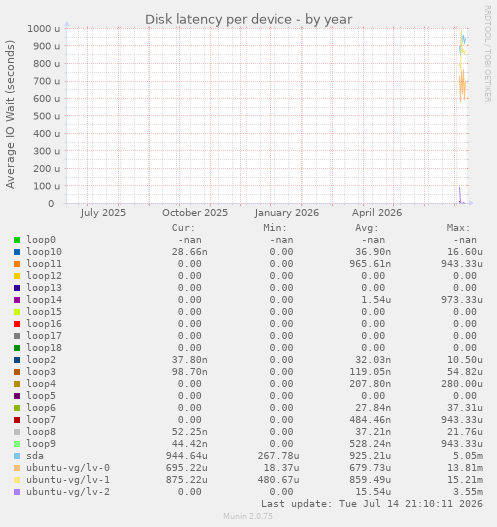This screenshot has height=527, width=497.
Task: Click the 'Max:' column header
Action: (x=458, y=228)
